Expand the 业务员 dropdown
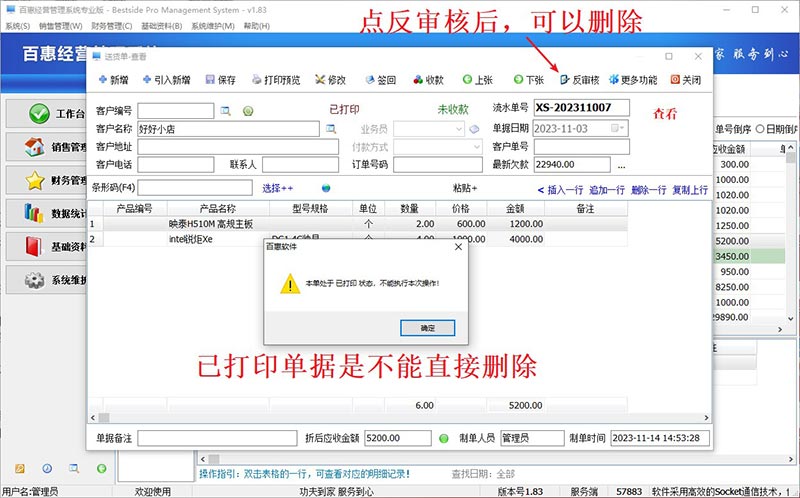 tap(458, 129)
